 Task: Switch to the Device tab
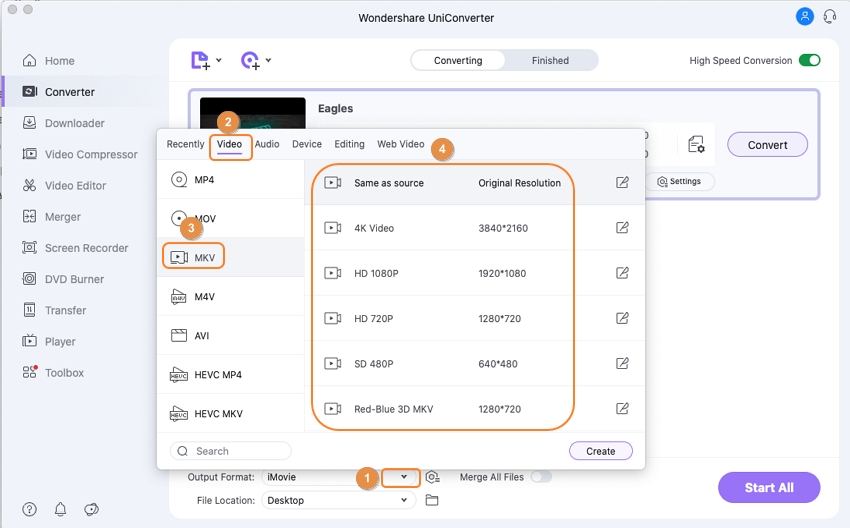pyautogui.click(x=307, y=144)
